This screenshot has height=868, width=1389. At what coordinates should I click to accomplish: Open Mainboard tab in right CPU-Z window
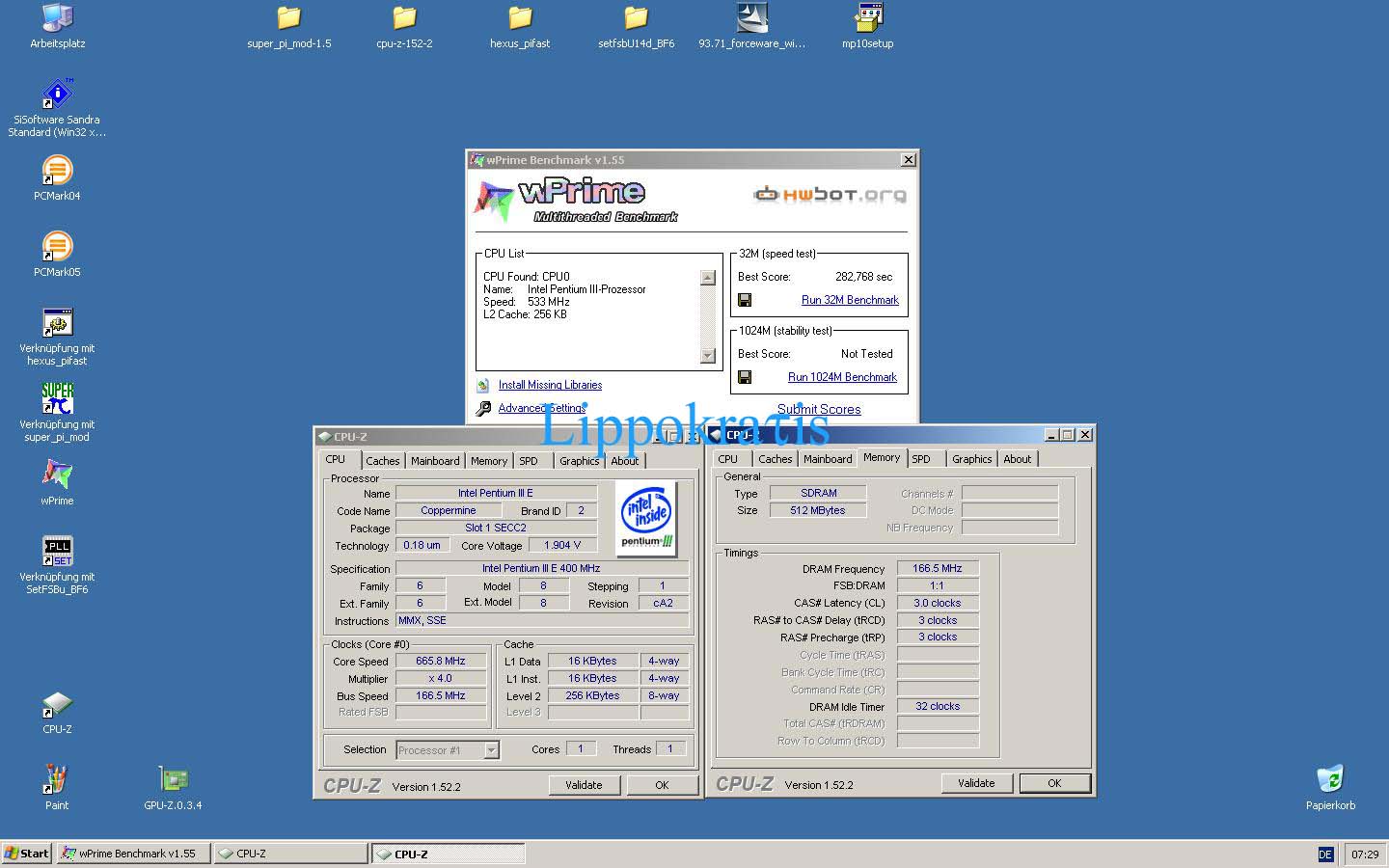coord(828,459)
